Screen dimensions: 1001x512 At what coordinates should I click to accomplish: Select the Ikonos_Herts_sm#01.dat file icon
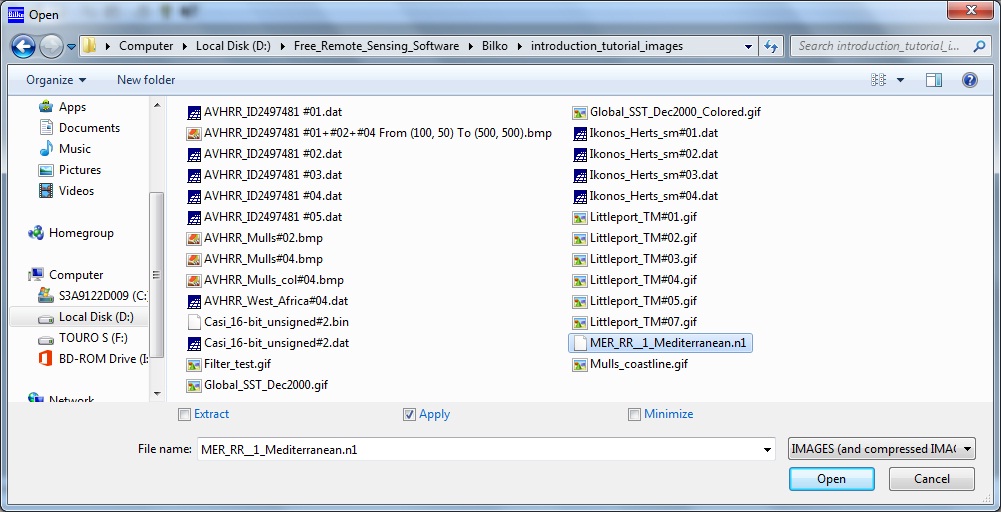click(580, 133)
